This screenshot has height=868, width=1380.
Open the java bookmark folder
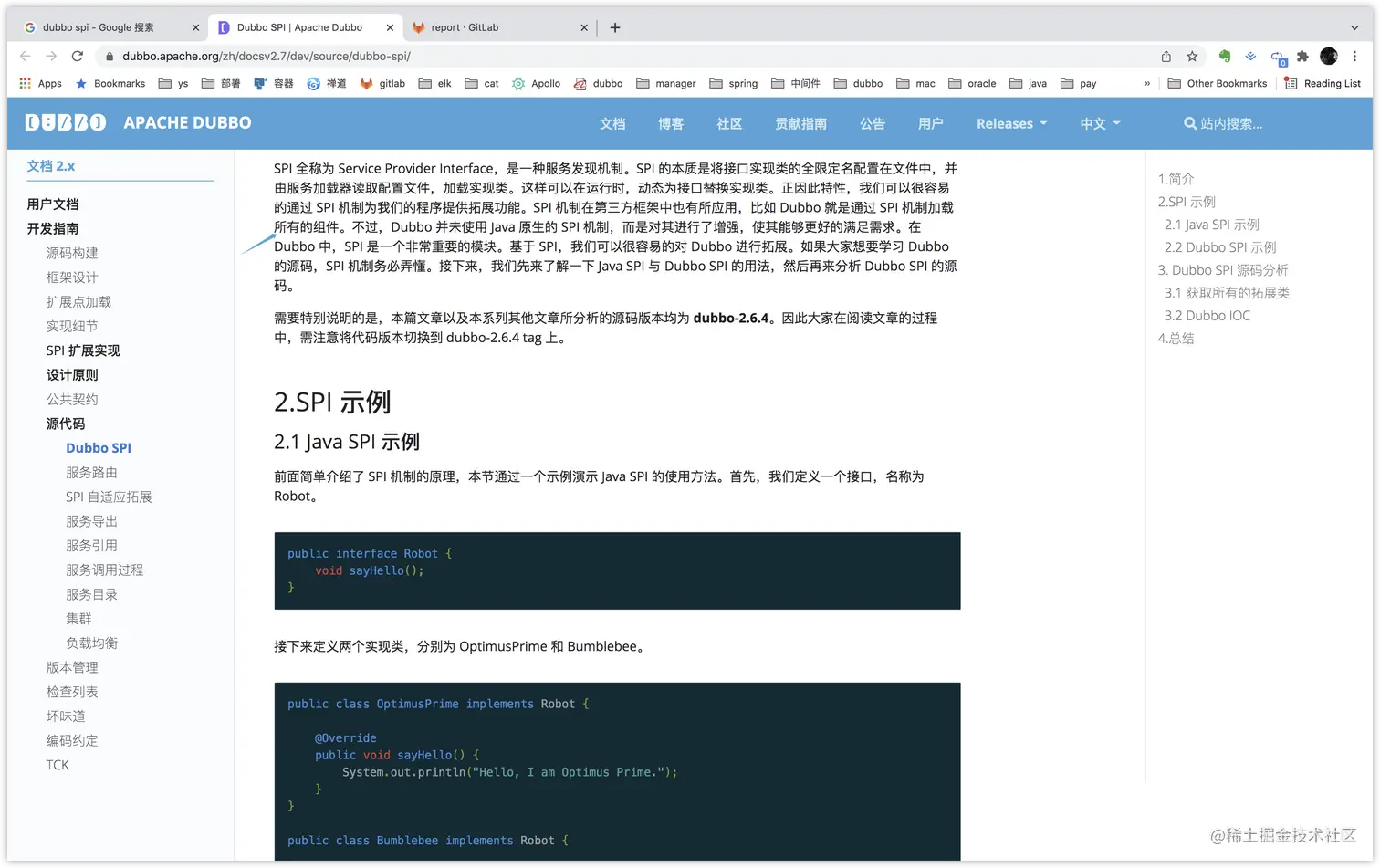click(x=1028, y=83)
